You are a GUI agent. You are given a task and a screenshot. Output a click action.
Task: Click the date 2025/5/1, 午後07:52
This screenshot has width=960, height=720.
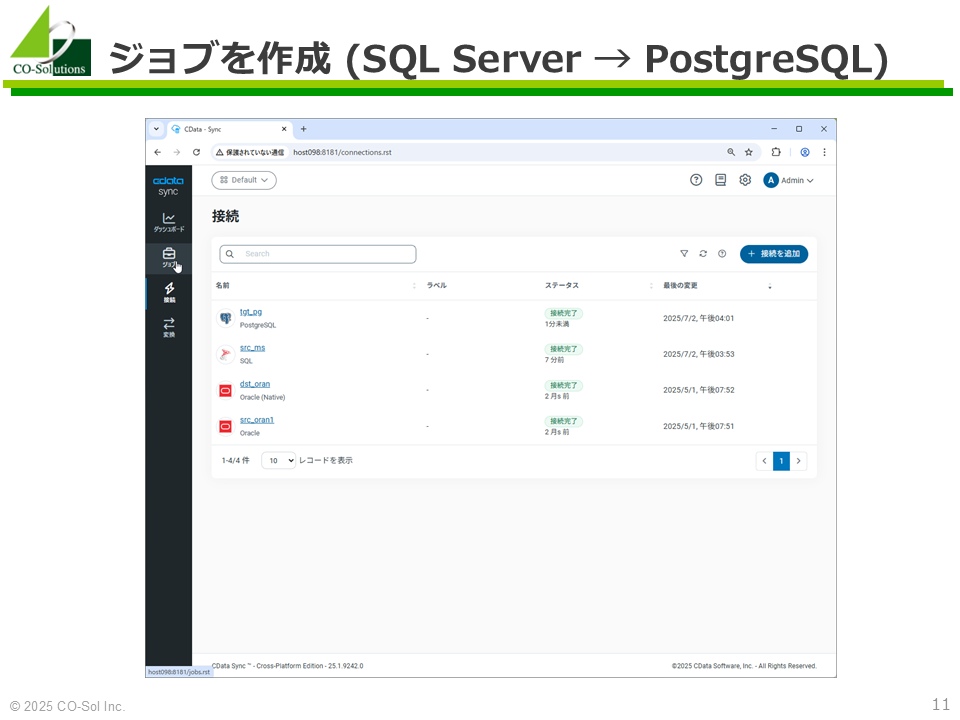(699, 390)
